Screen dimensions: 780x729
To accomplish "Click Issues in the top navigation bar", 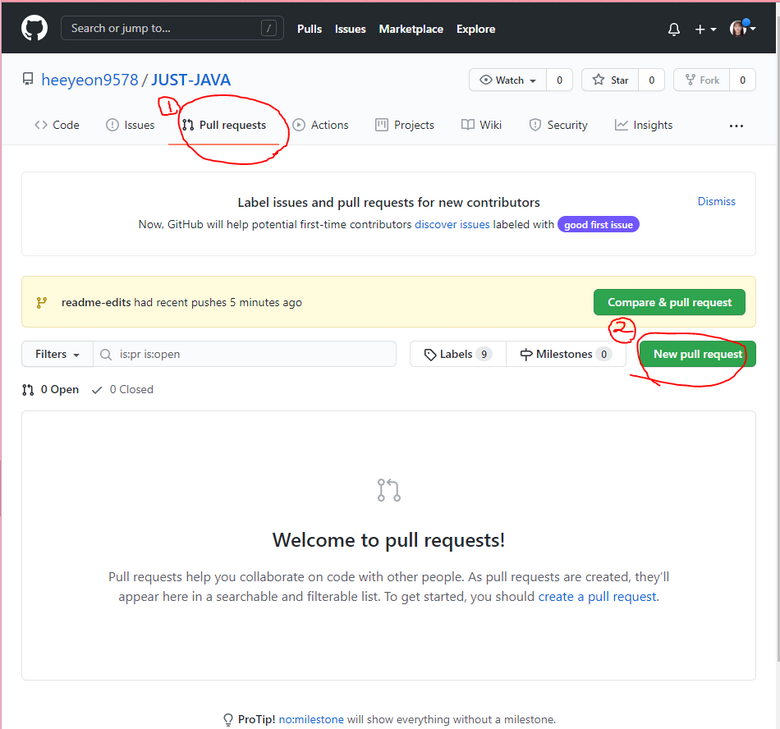I will click(350, 29).
